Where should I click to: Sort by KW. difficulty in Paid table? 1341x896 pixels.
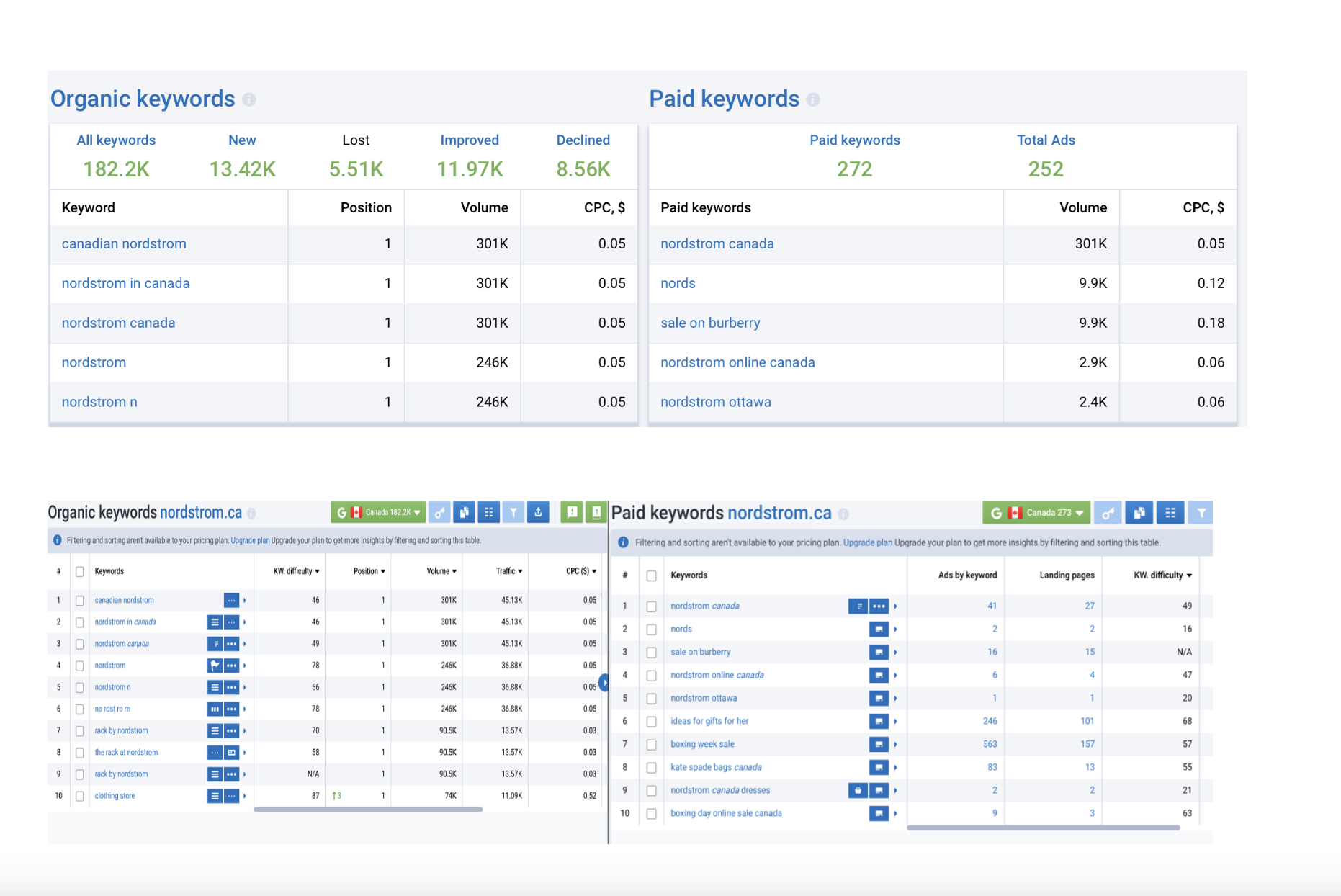[x=1163, y=575]
